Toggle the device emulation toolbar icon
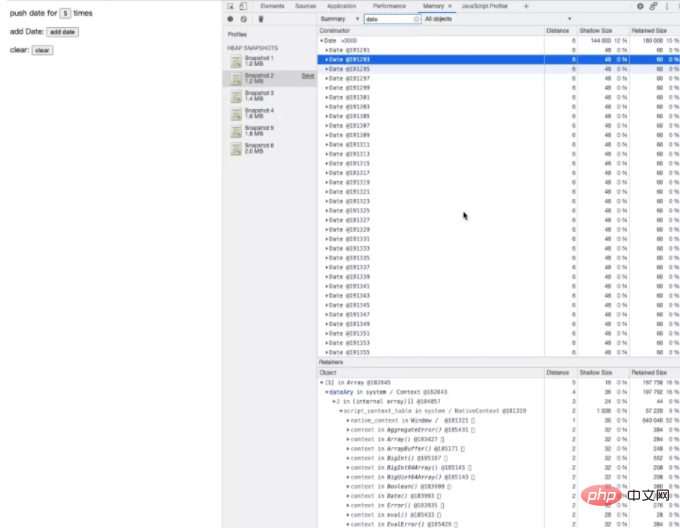 pyautogui.click(x=243, y=6)
